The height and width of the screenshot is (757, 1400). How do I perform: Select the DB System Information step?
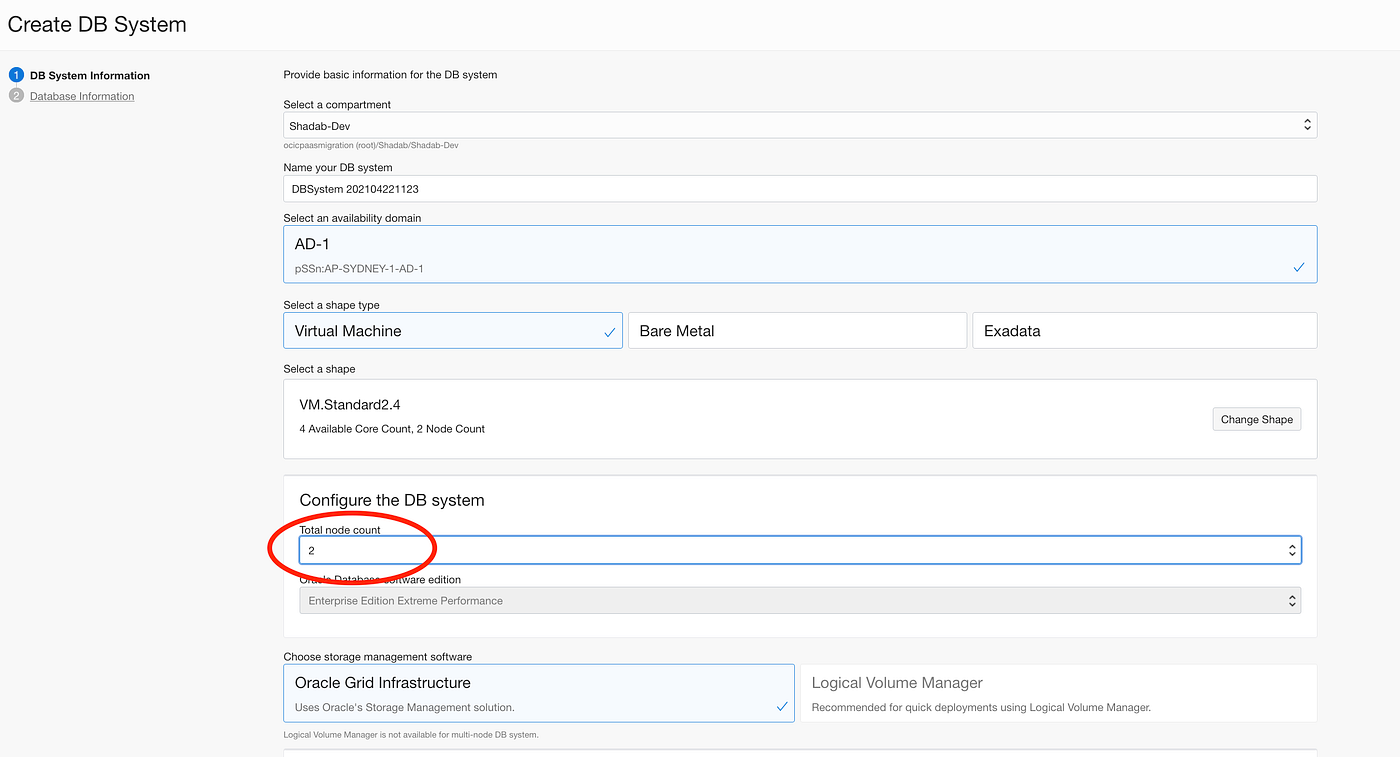click(x=90, y=74)
